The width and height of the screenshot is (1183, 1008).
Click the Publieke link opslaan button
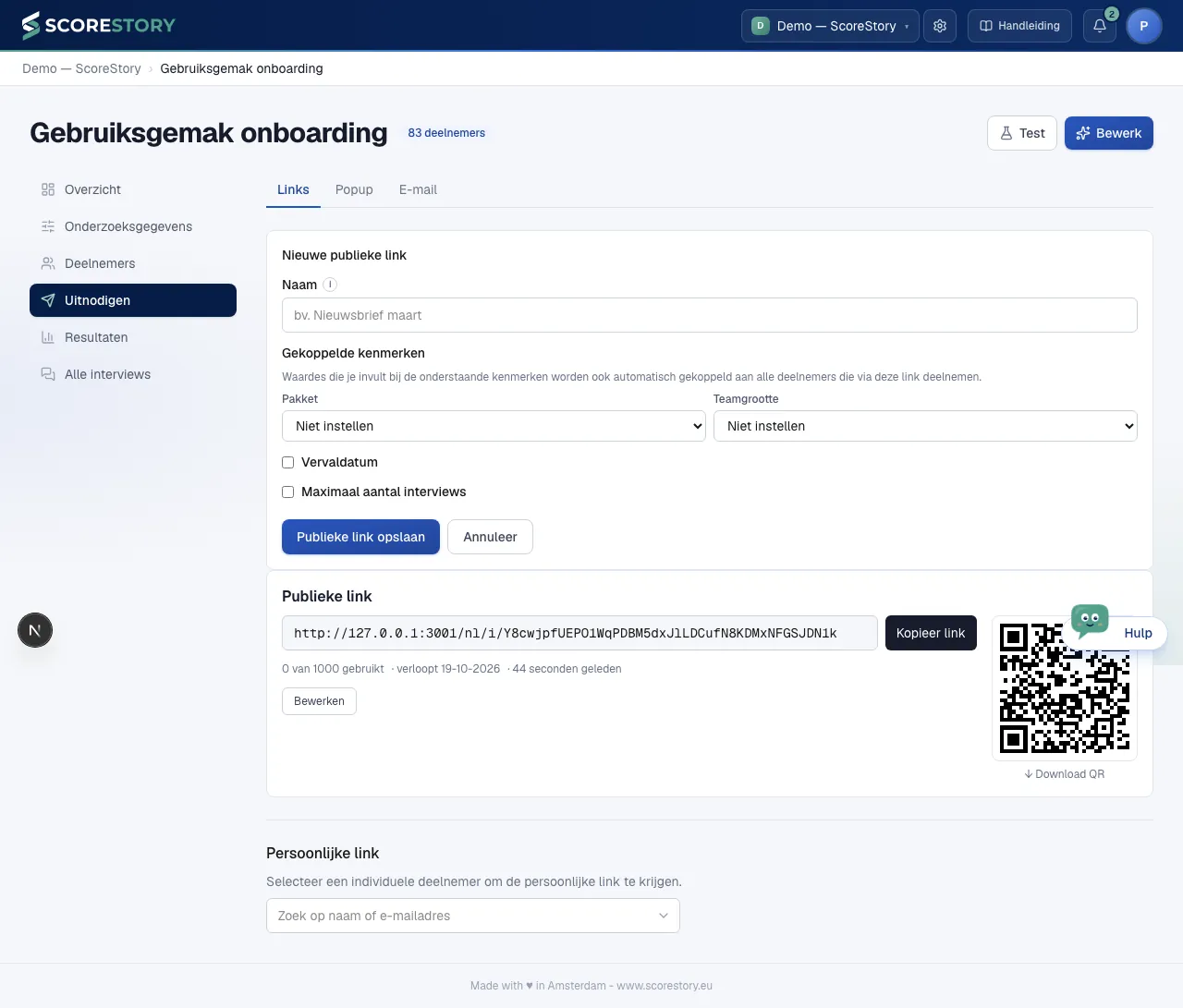click(x=360, y=537)
